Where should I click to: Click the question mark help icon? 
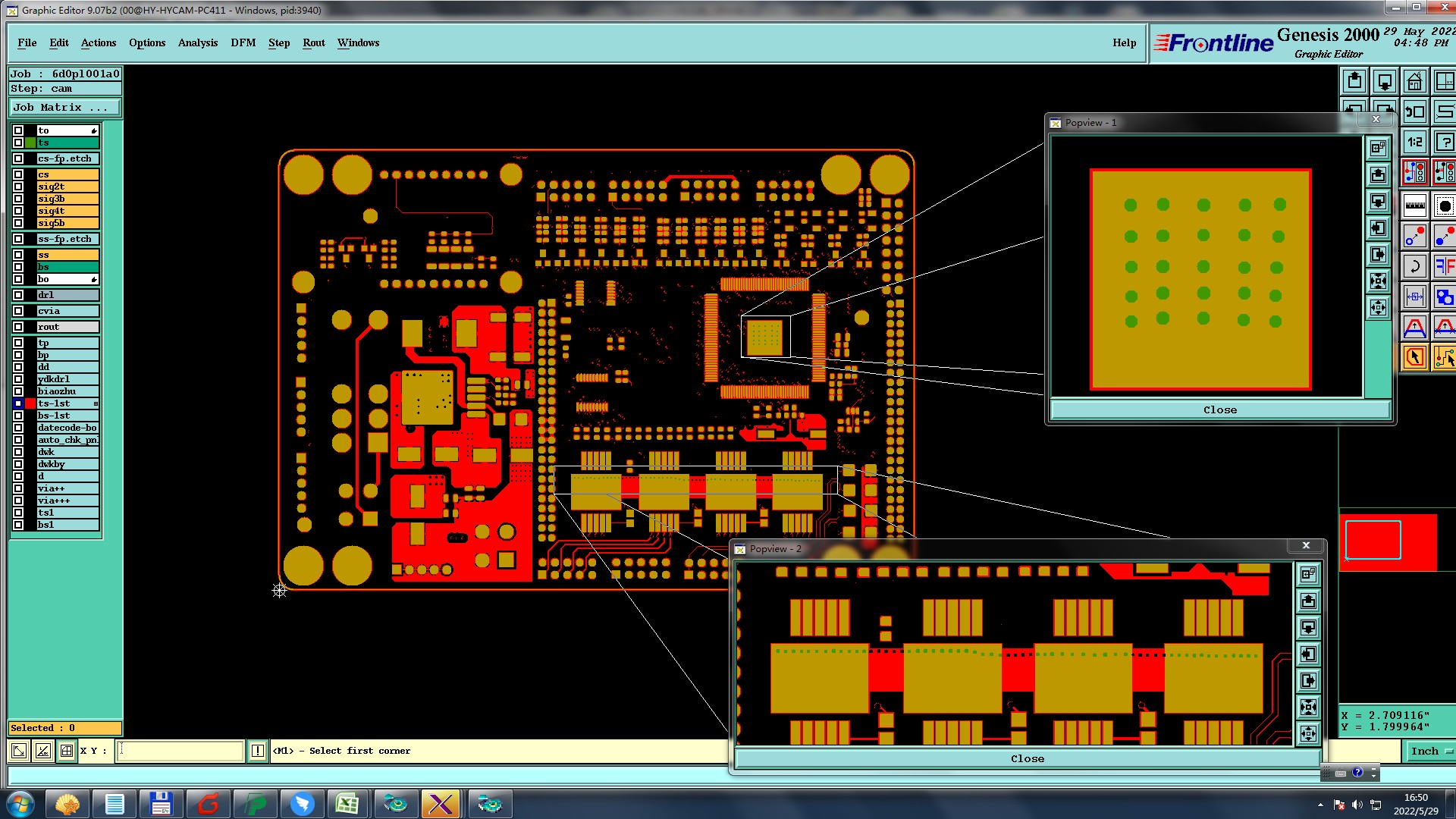(1445, 142)
